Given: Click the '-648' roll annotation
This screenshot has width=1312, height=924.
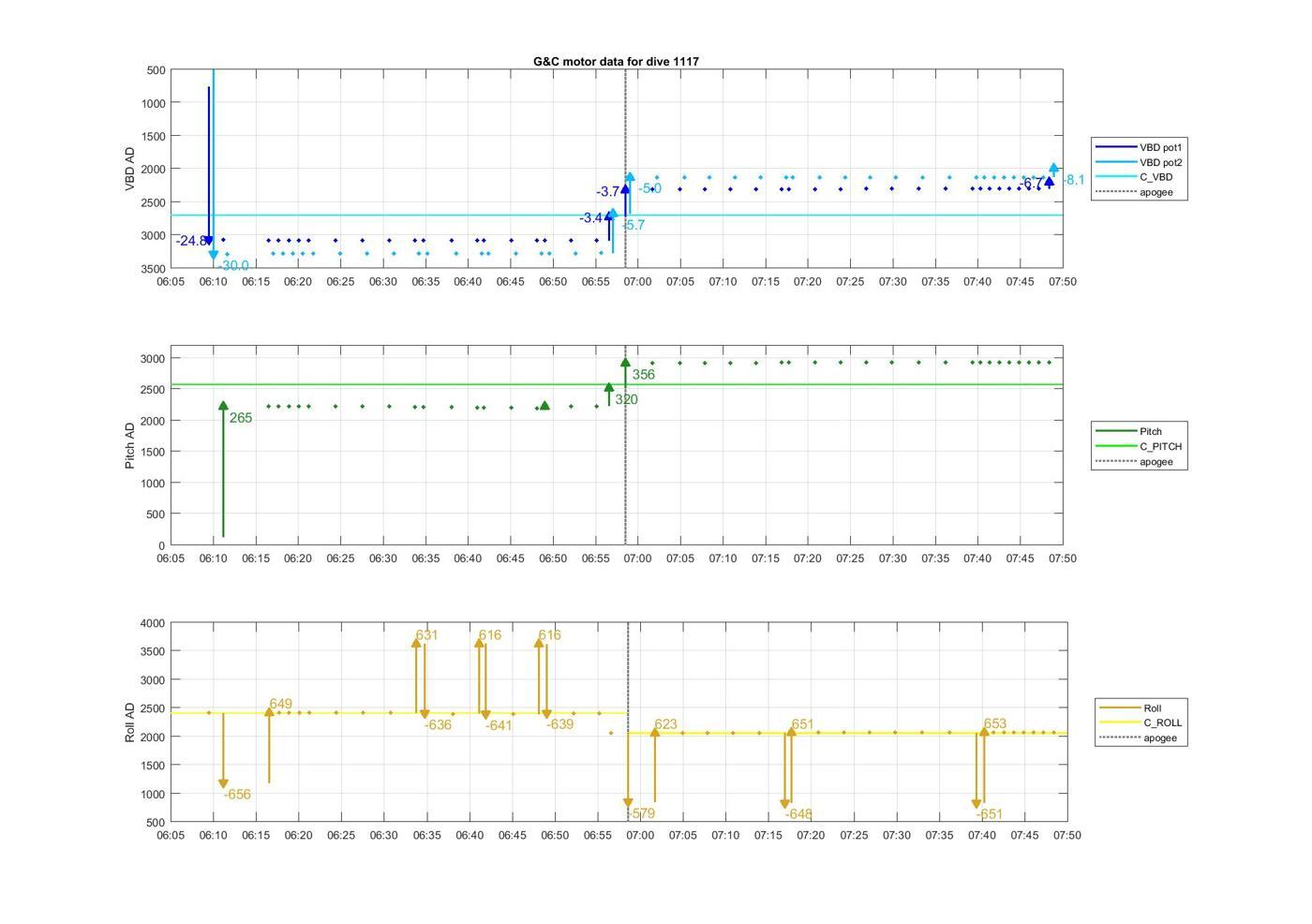Looking at the screenshot, I should point(798,814).
